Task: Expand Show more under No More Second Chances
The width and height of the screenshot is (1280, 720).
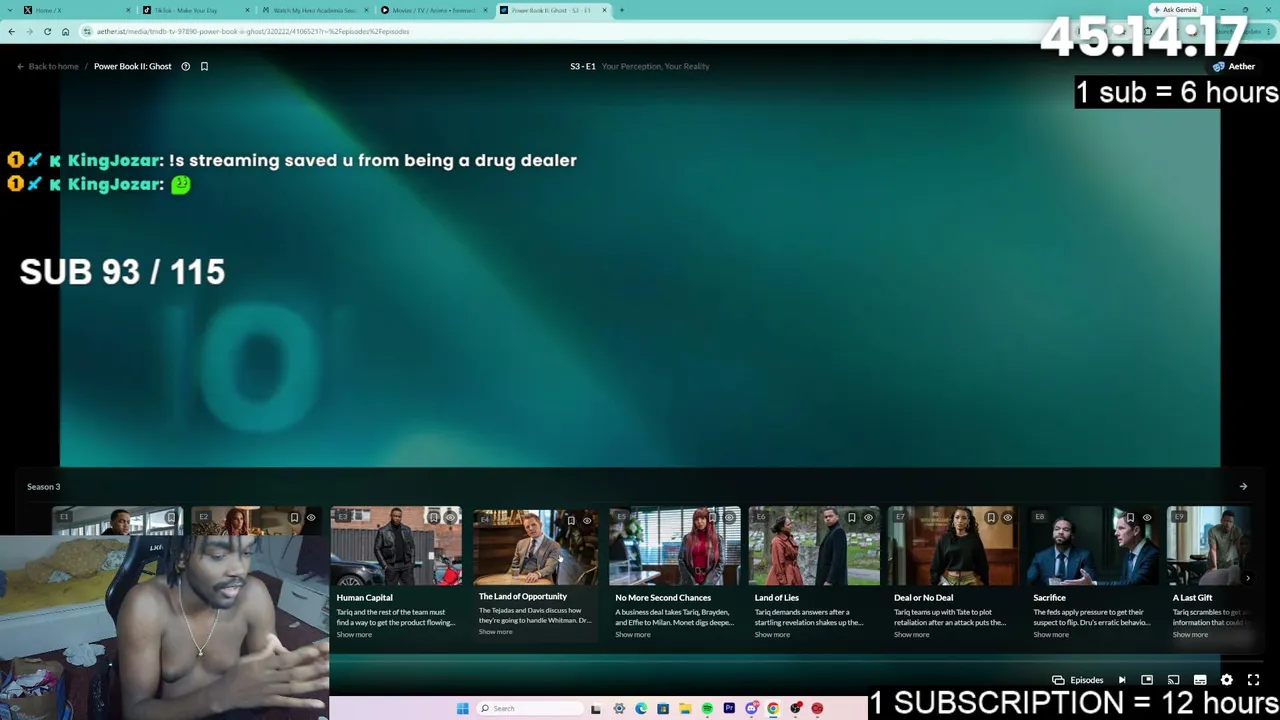Action: point(633,634)
